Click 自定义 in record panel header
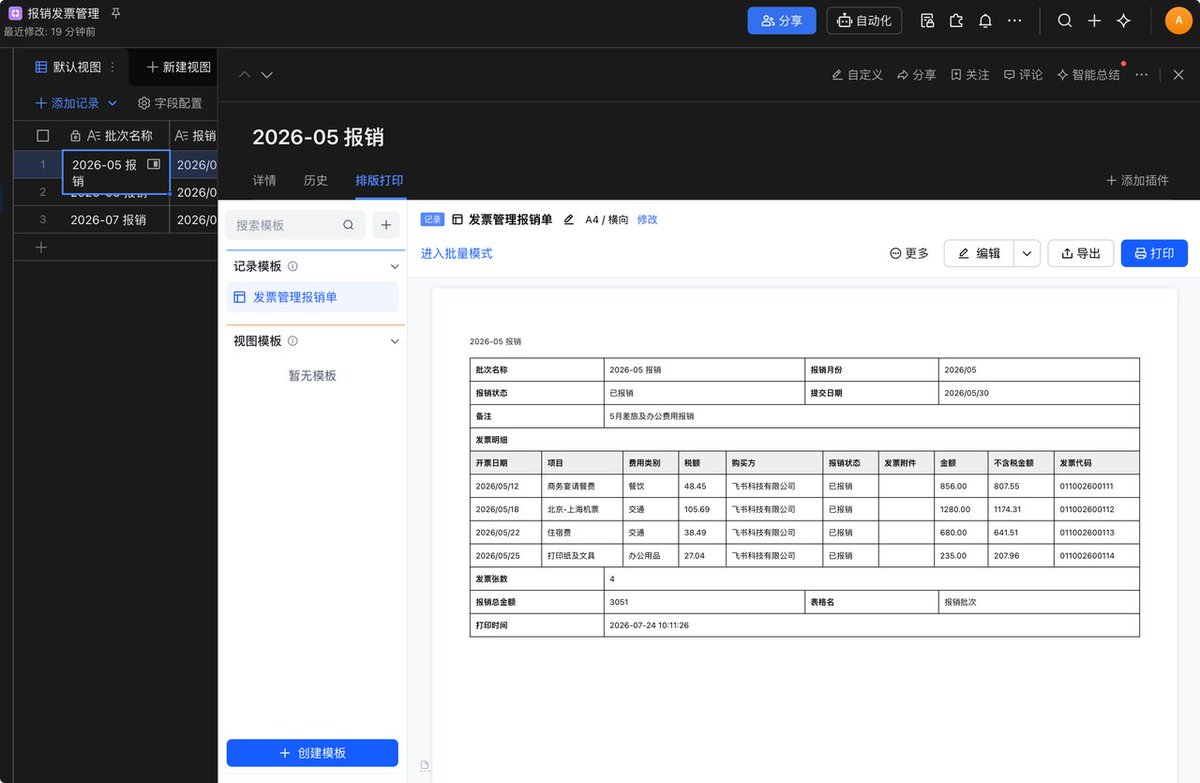 (x=857, y=75)
